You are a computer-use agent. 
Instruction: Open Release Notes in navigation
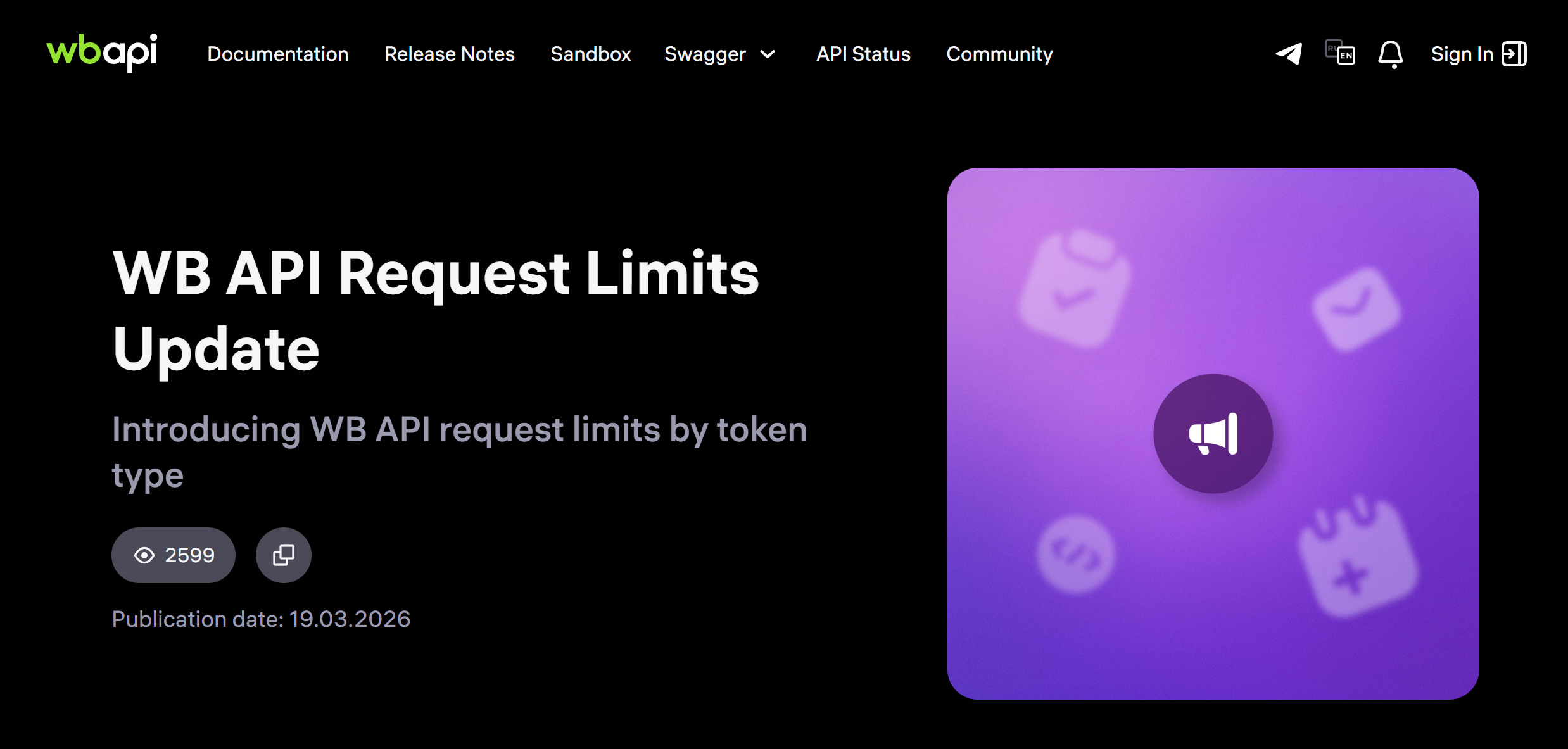click(450, 54)
